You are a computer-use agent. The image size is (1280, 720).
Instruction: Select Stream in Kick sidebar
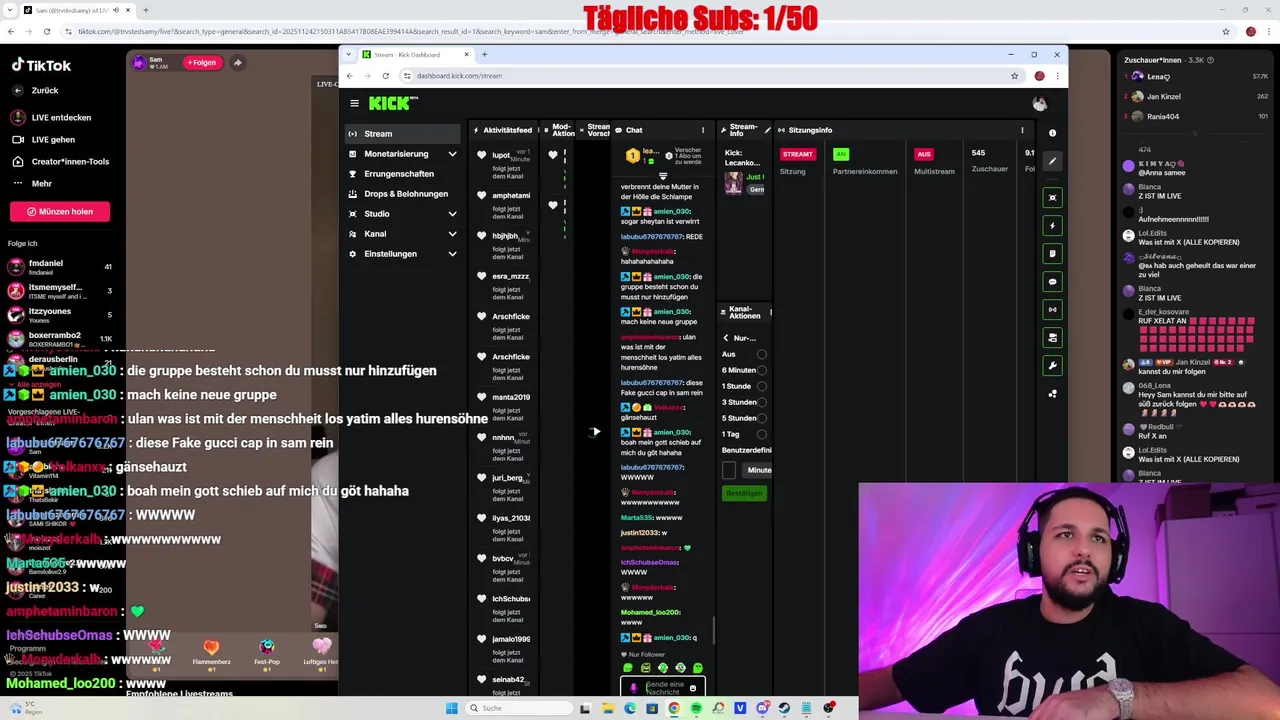(x=405, y=134)
